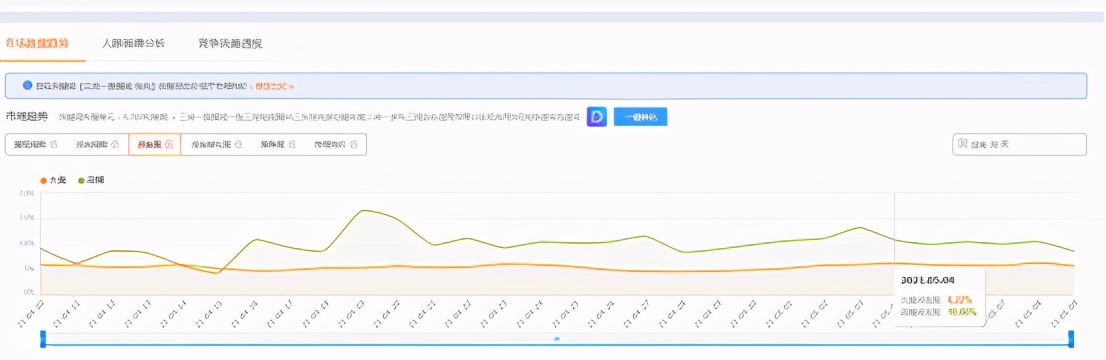Viewport: 1106px width, 360px height.
Task: Open the date range selector box
Action: (x=1019, y=144)
